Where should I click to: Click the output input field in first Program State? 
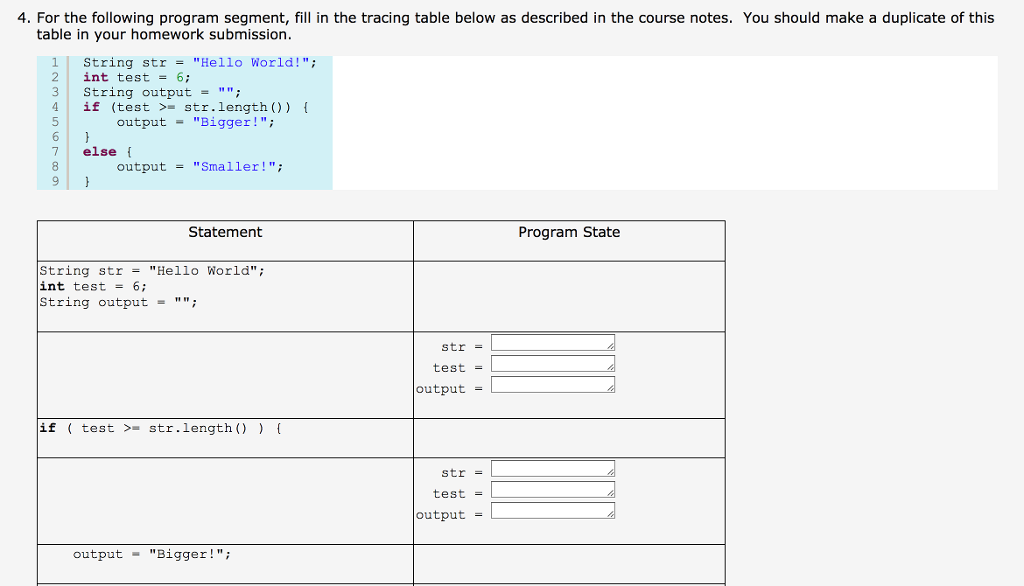pyautogui.click(x=551, y=383)
